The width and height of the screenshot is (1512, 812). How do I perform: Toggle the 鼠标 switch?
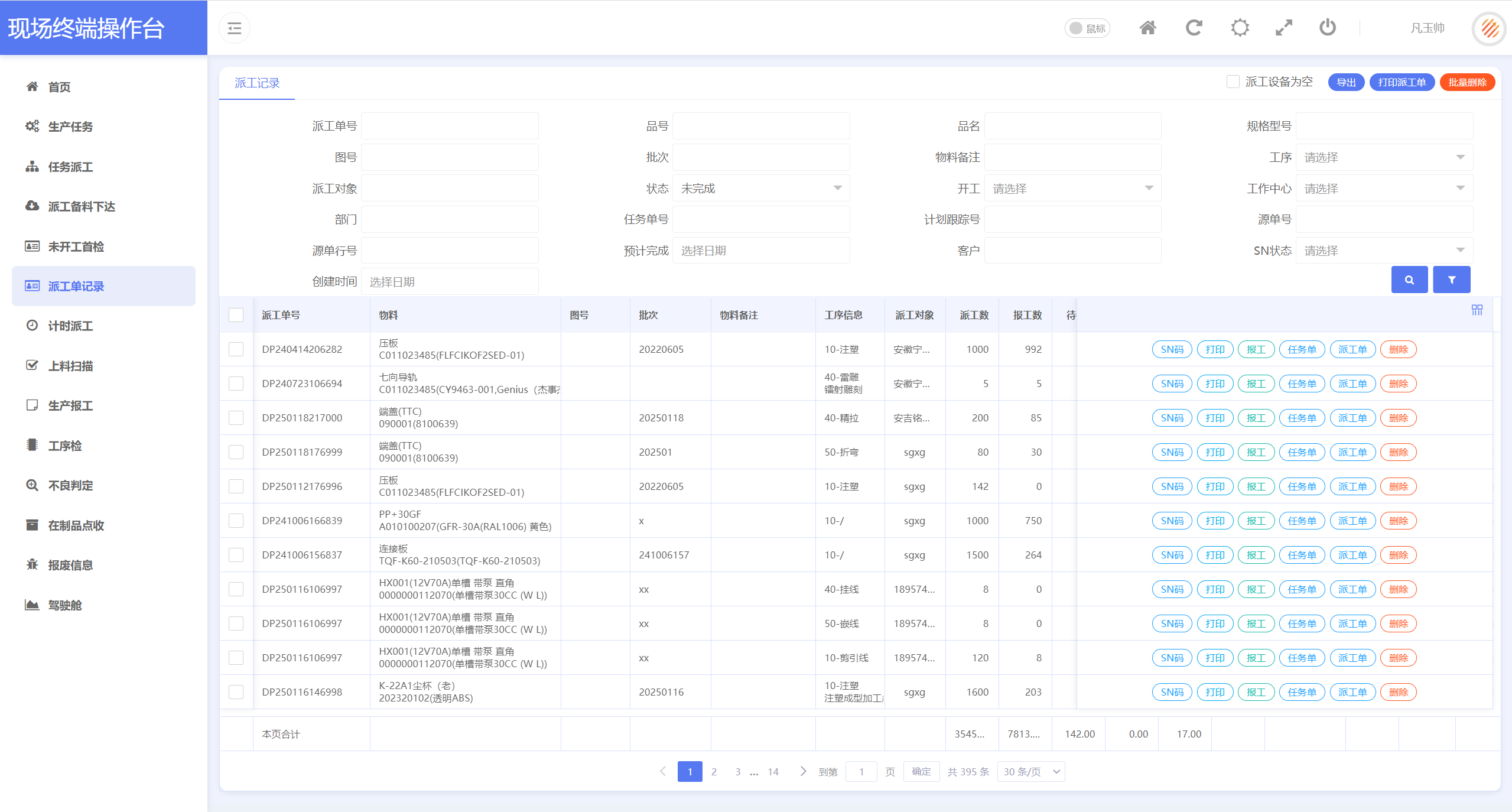click(1087, 28)
